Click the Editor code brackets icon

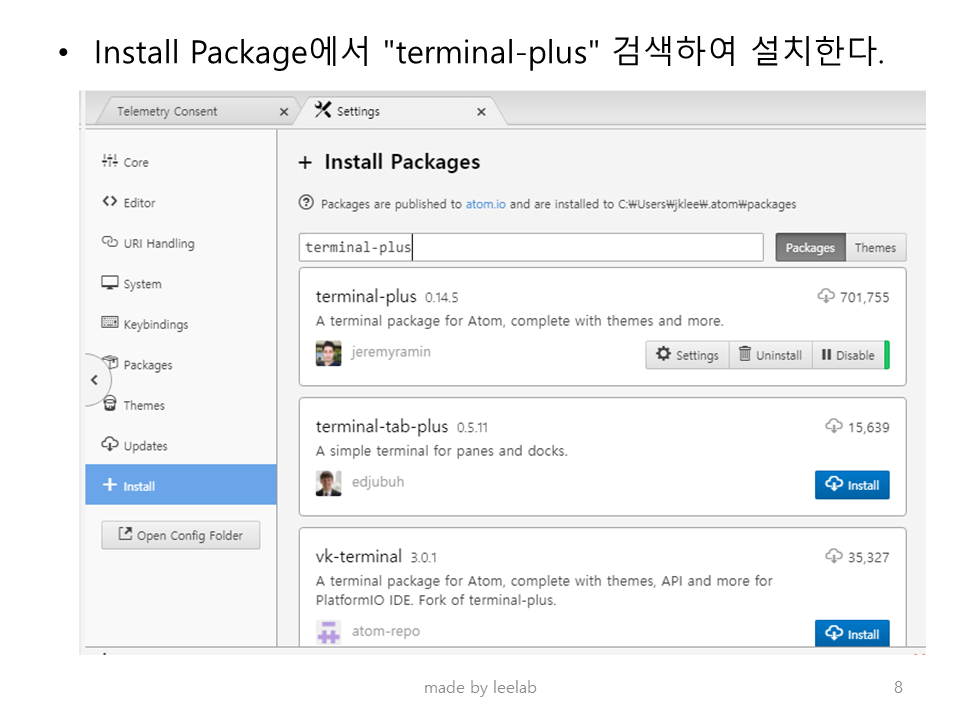[110, 201]
